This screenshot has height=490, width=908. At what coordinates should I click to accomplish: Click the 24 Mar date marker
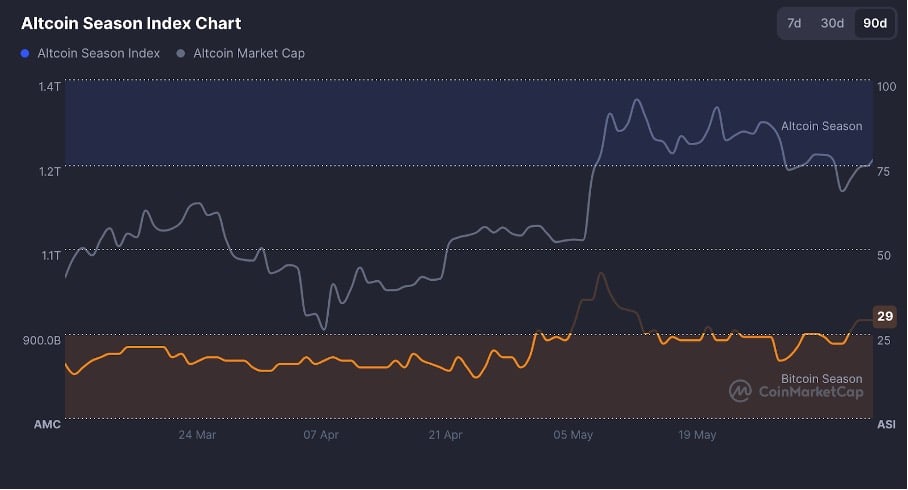(x=197, y=435)
